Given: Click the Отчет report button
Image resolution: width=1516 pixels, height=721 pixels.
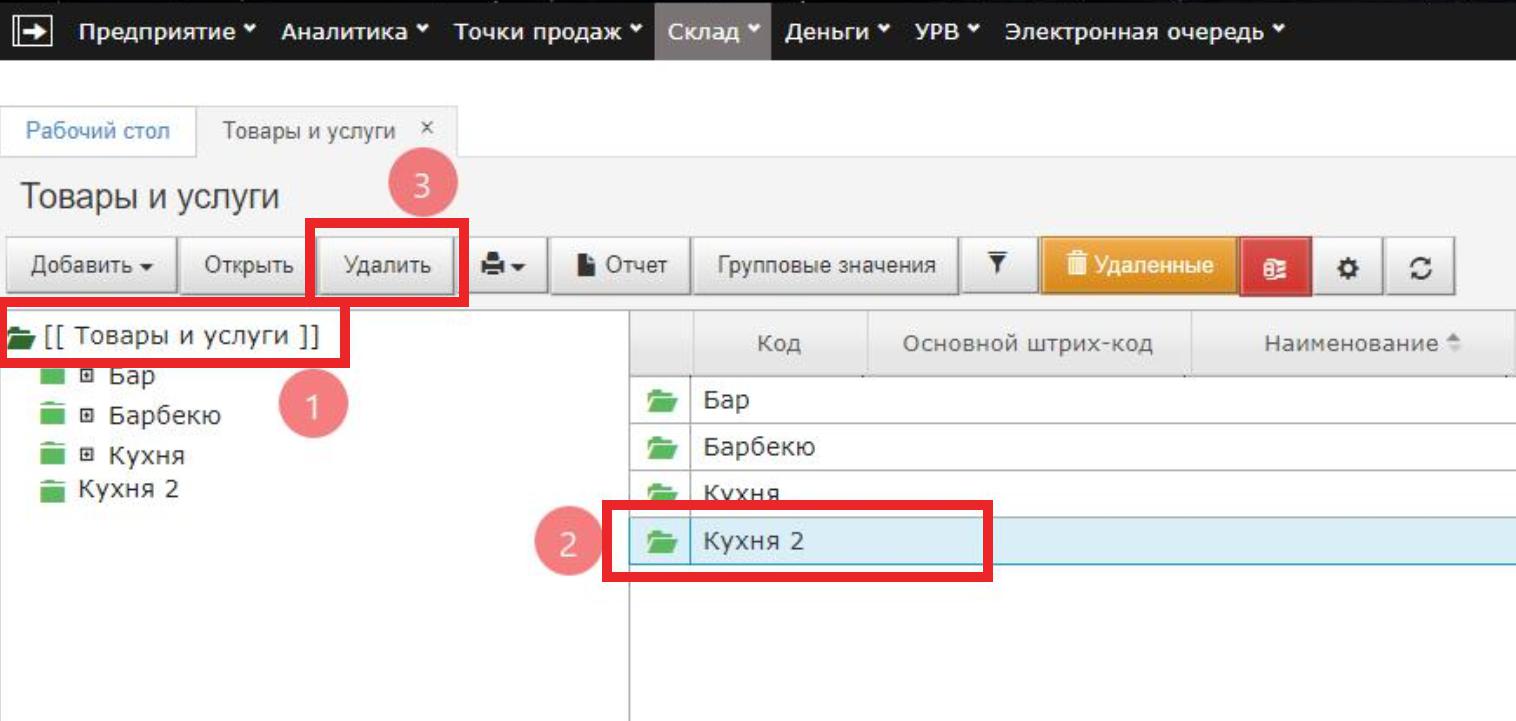Looking at the screenshot, I should click(x=621, y=265).
